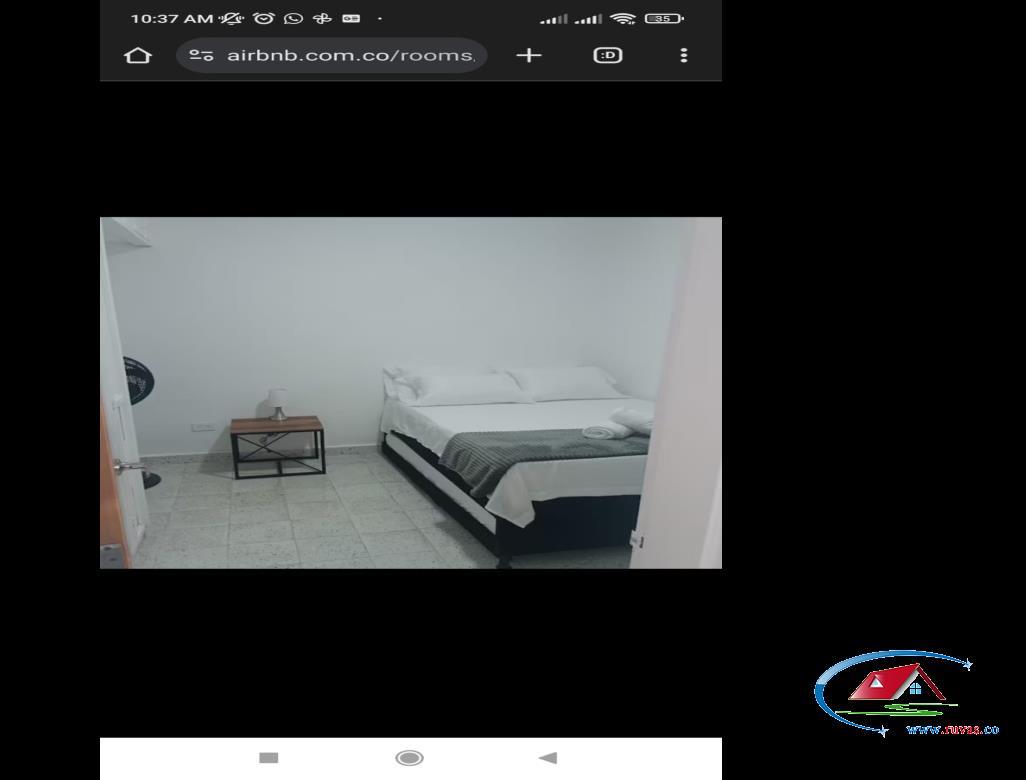Viewport: 1026px width, 780px height.
Task: Tap the 10:37 AM clock
Action: tap(172, 18)
